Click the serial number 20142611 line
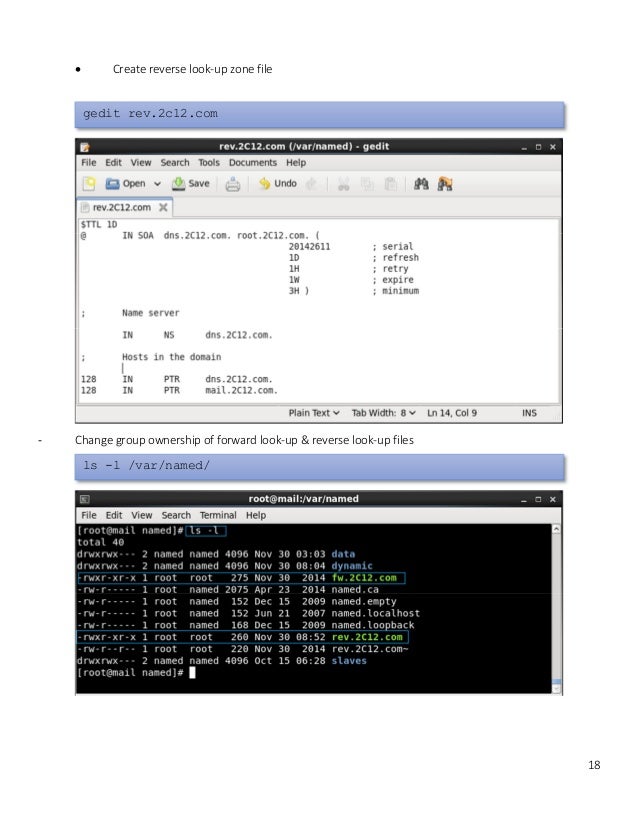638x826 pixels. click(x=309, y=247)
